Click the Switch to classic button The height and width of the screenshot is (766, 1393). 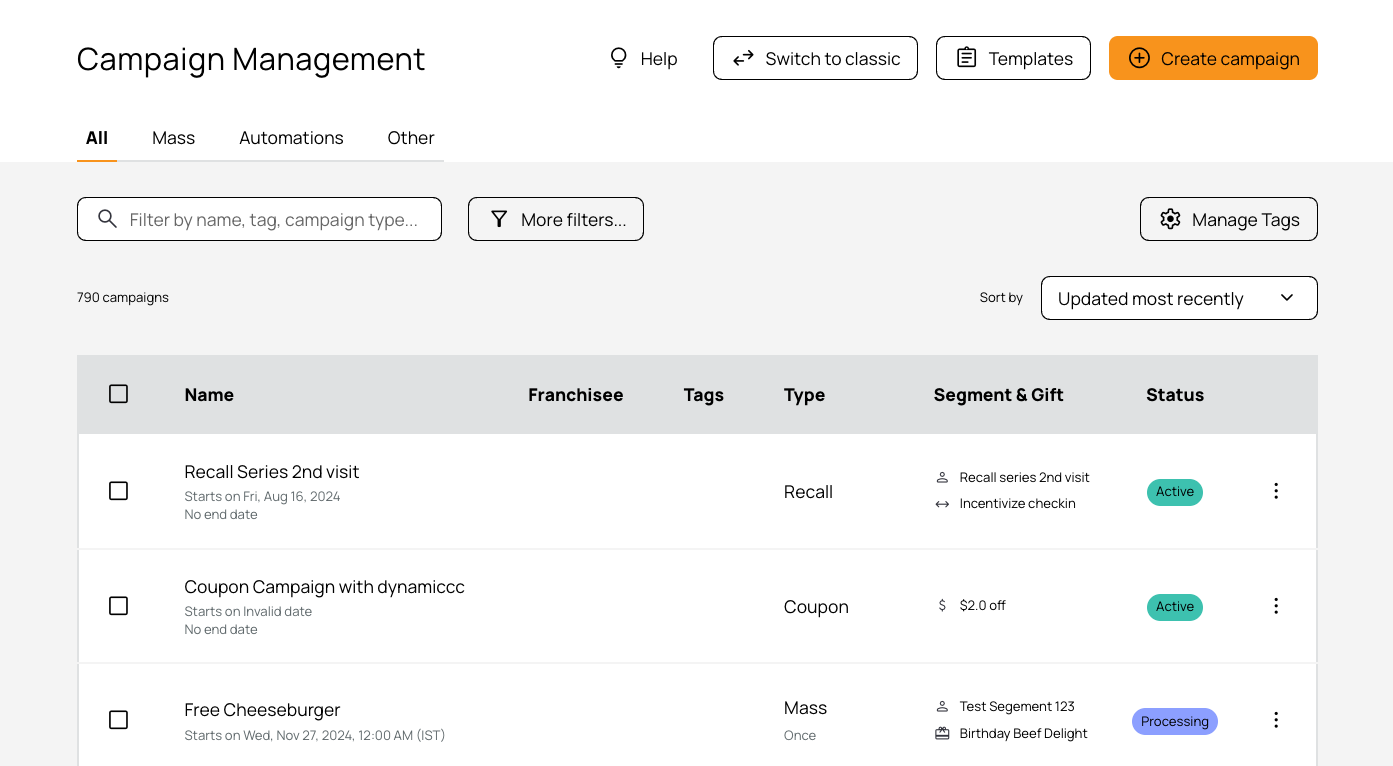point(815,58)
